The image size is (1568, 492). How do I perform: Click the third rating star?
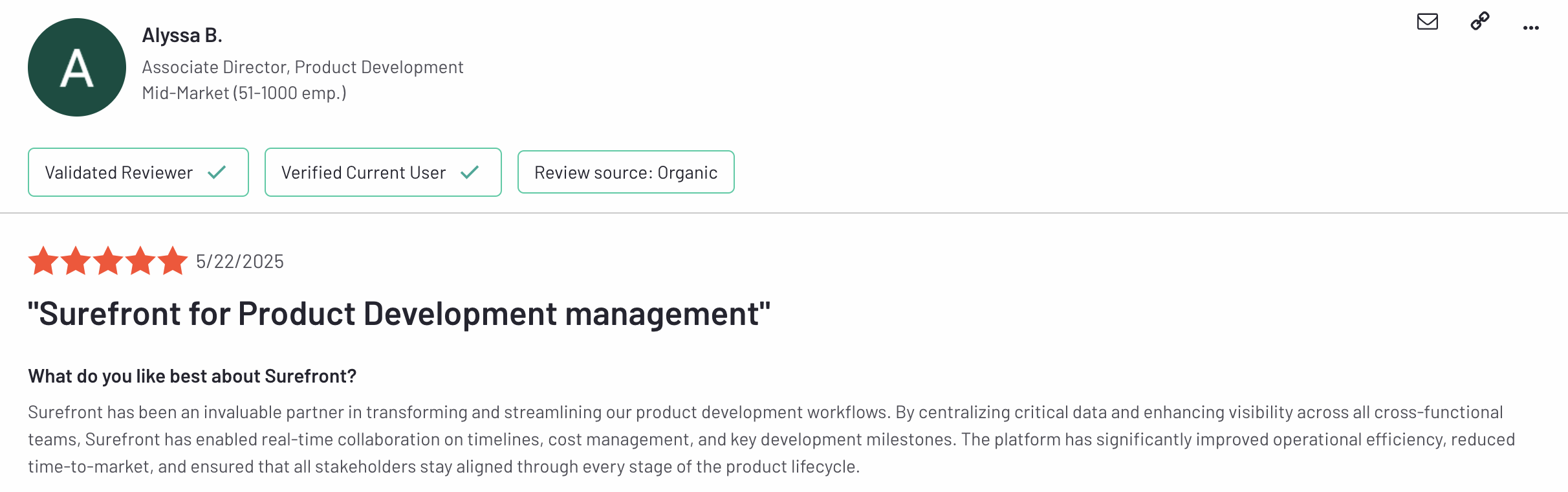[x=108, y=261]
